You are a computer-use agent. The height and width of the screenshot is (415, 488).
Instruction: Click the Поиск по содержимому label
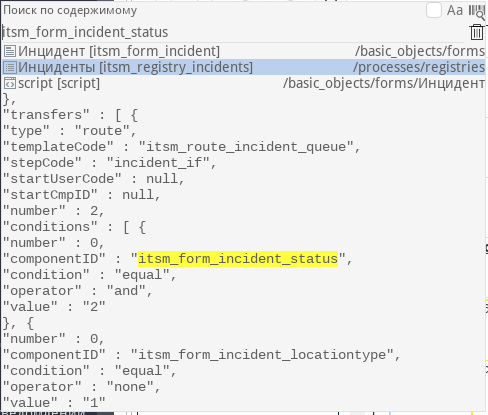click(70, 10)
